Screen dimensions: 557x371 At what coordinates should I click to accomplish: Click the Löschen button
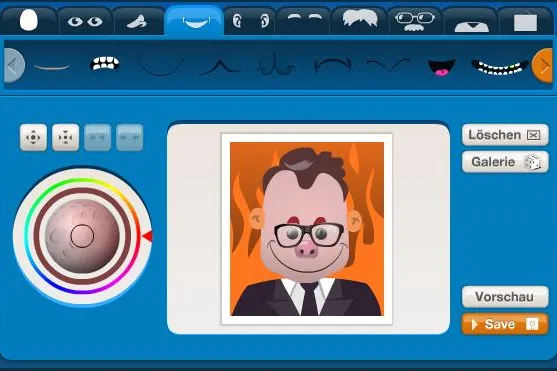tap(505, 135)
